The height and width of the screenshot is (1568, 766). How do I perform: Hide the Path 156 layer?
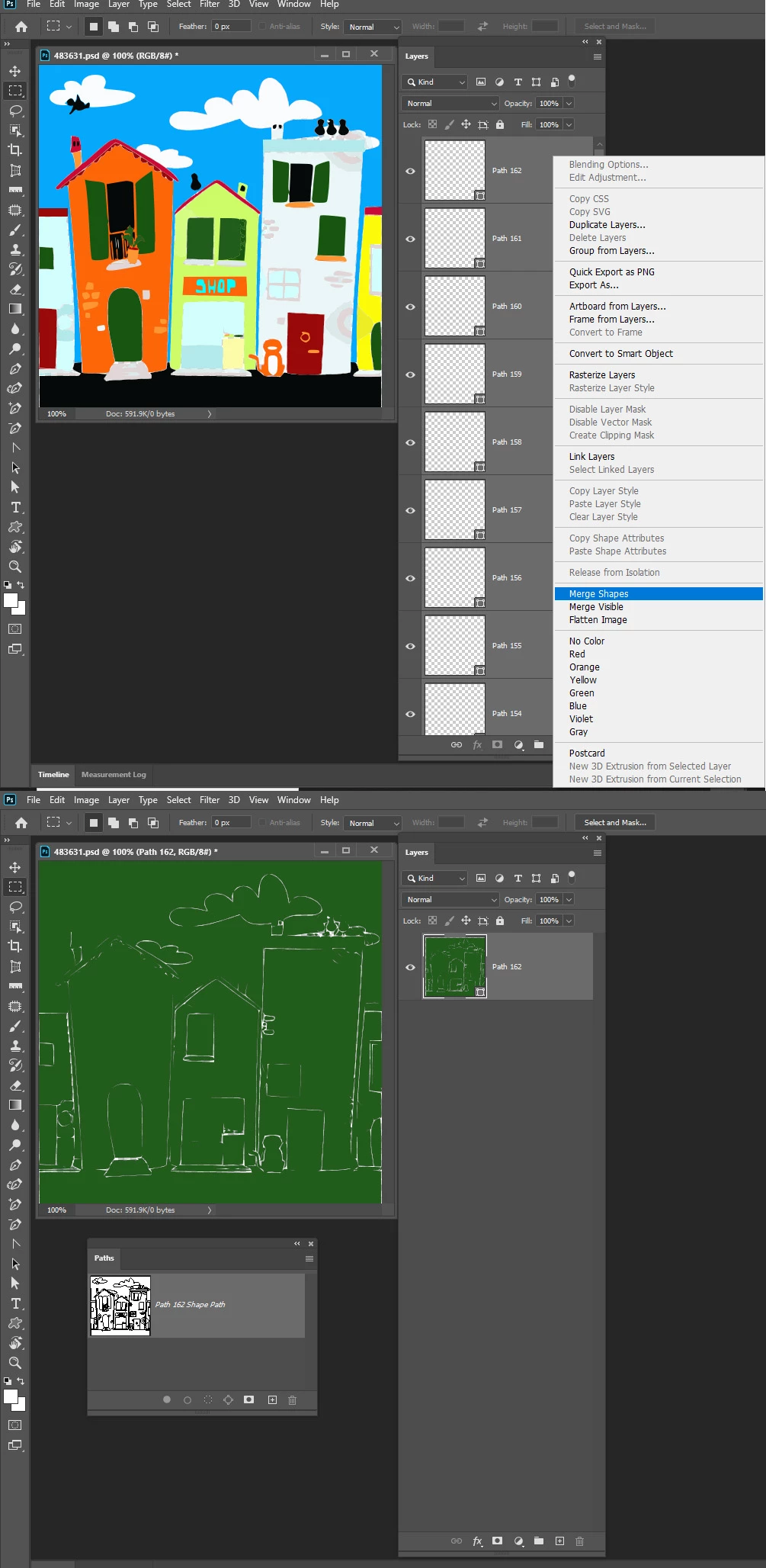coord(410,578)
